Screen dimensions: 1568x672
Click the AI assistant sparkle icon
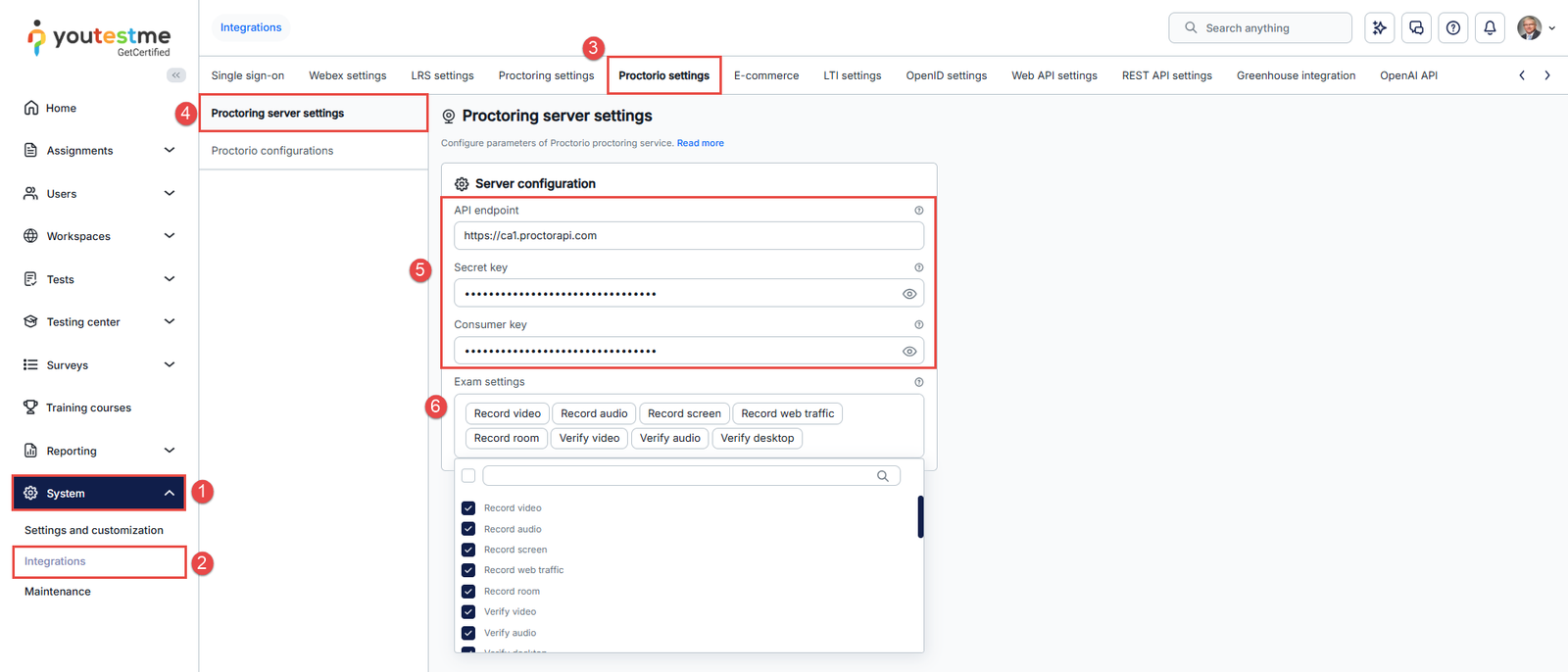pos(1379,28)
